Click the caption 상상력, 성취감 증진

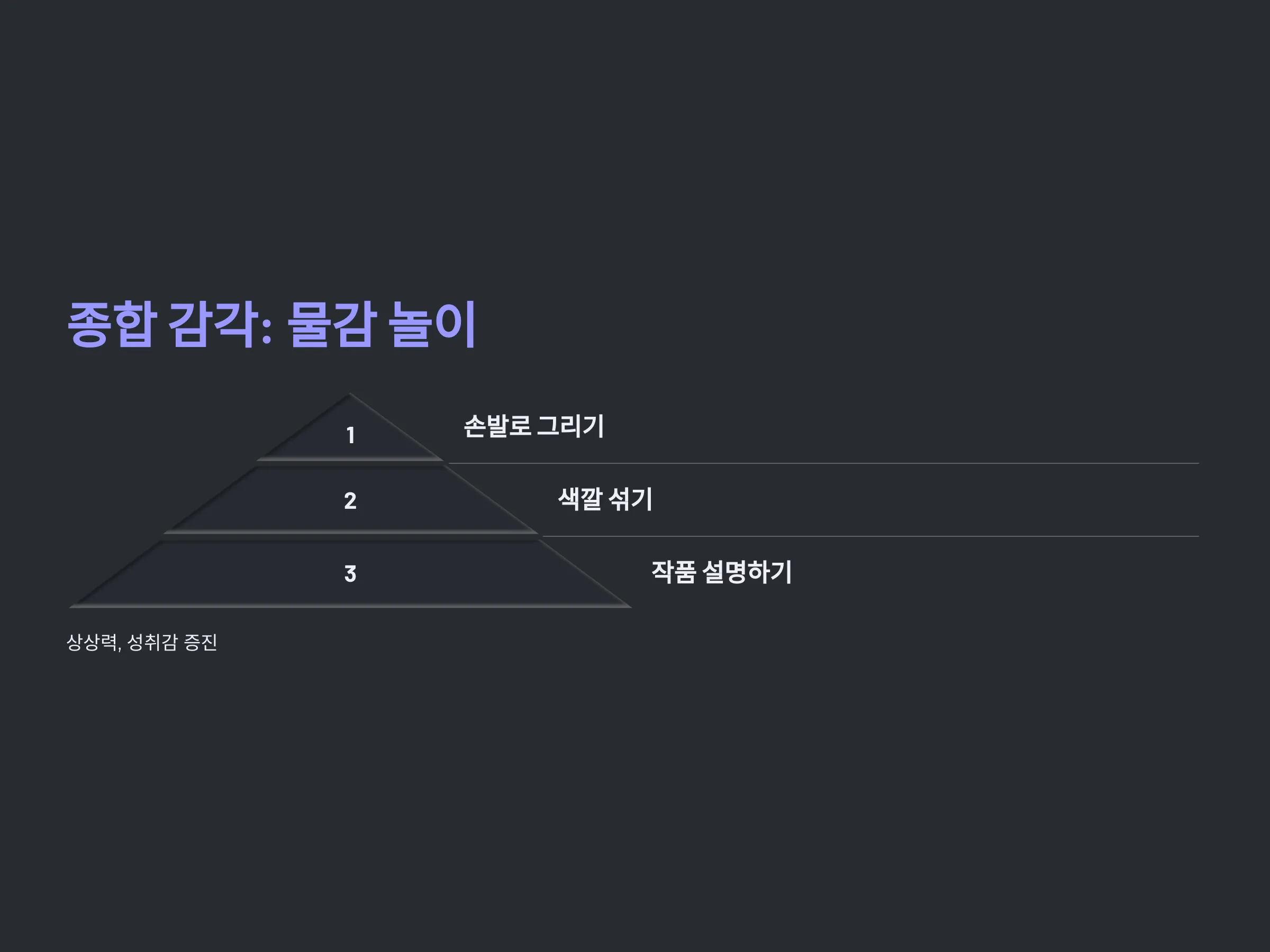(142, 642)
